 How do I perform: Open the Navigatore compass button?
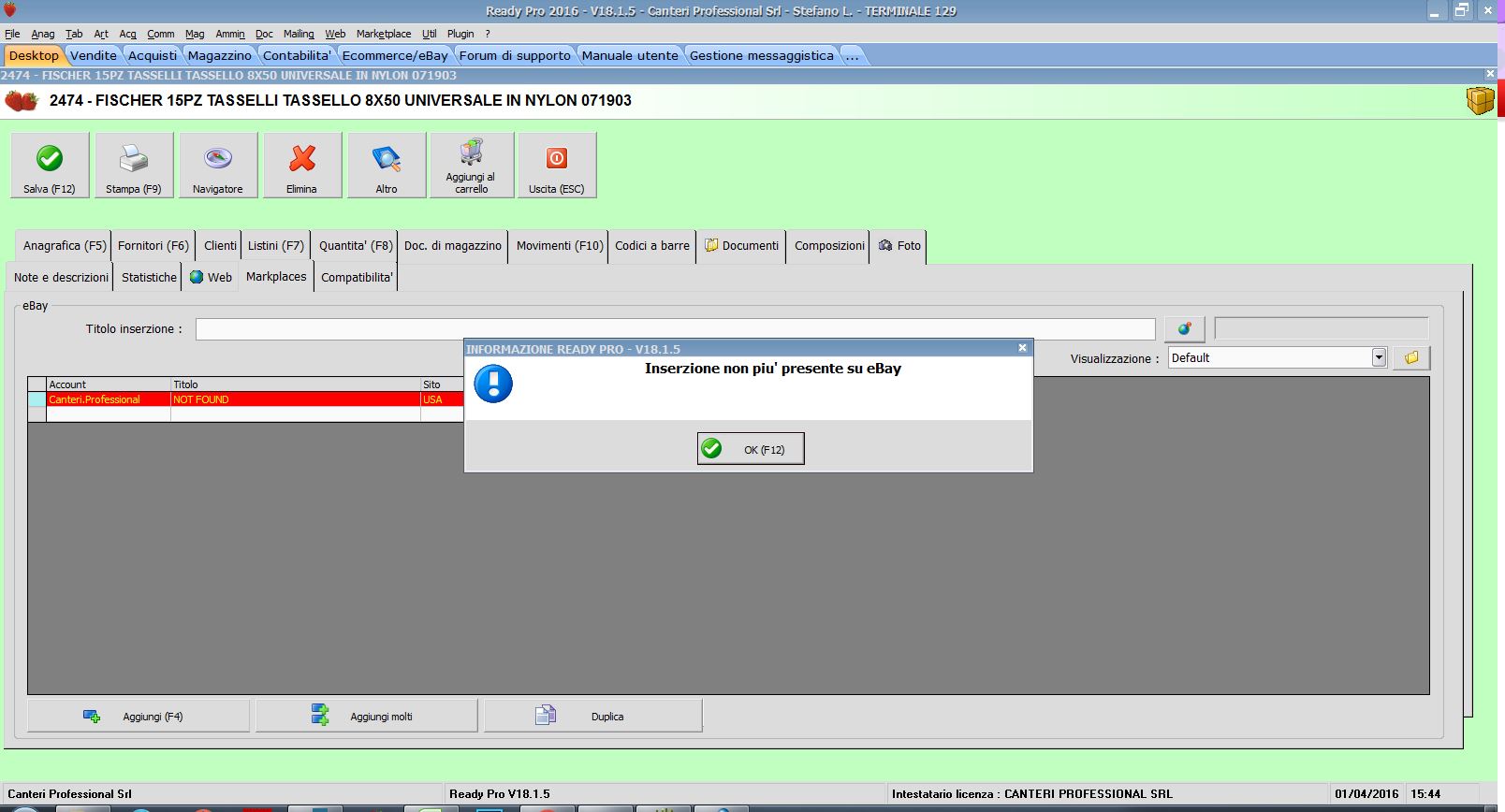(x=218, y=166)
